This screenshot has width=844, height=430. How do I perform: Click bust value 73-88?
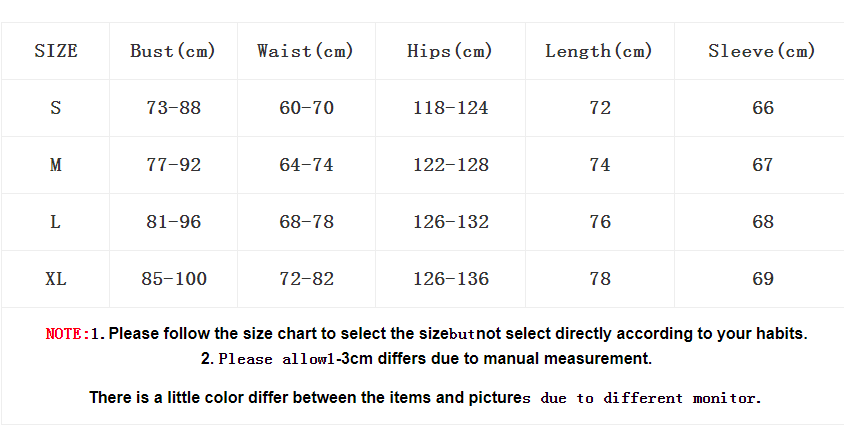coord(173,108)
